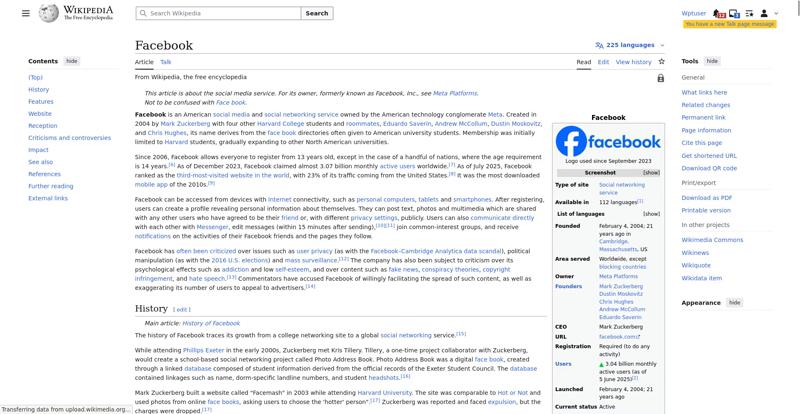Hide the Tools panel
Image resolution: width=800 pixels, height=414 pixels.
[712, 61]
